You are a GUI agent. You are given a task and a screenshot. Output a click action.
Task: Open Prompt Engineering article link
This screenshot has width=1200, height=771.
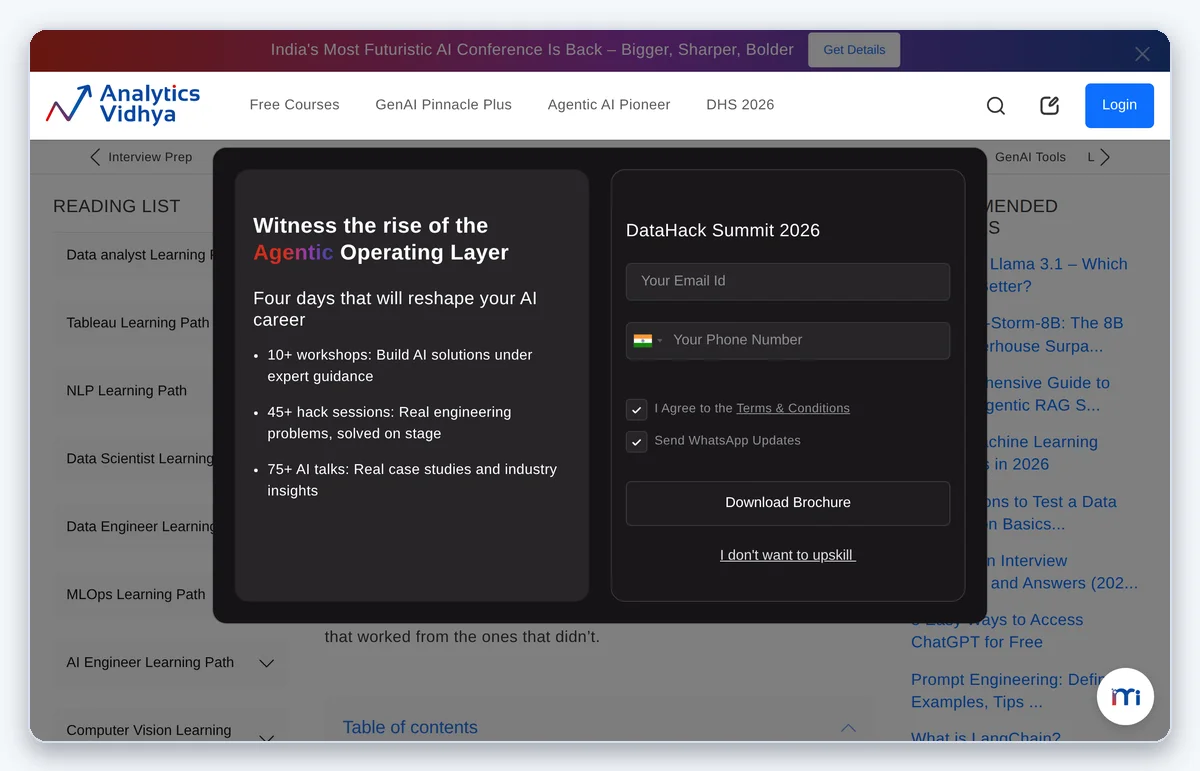click(1009, 691)
